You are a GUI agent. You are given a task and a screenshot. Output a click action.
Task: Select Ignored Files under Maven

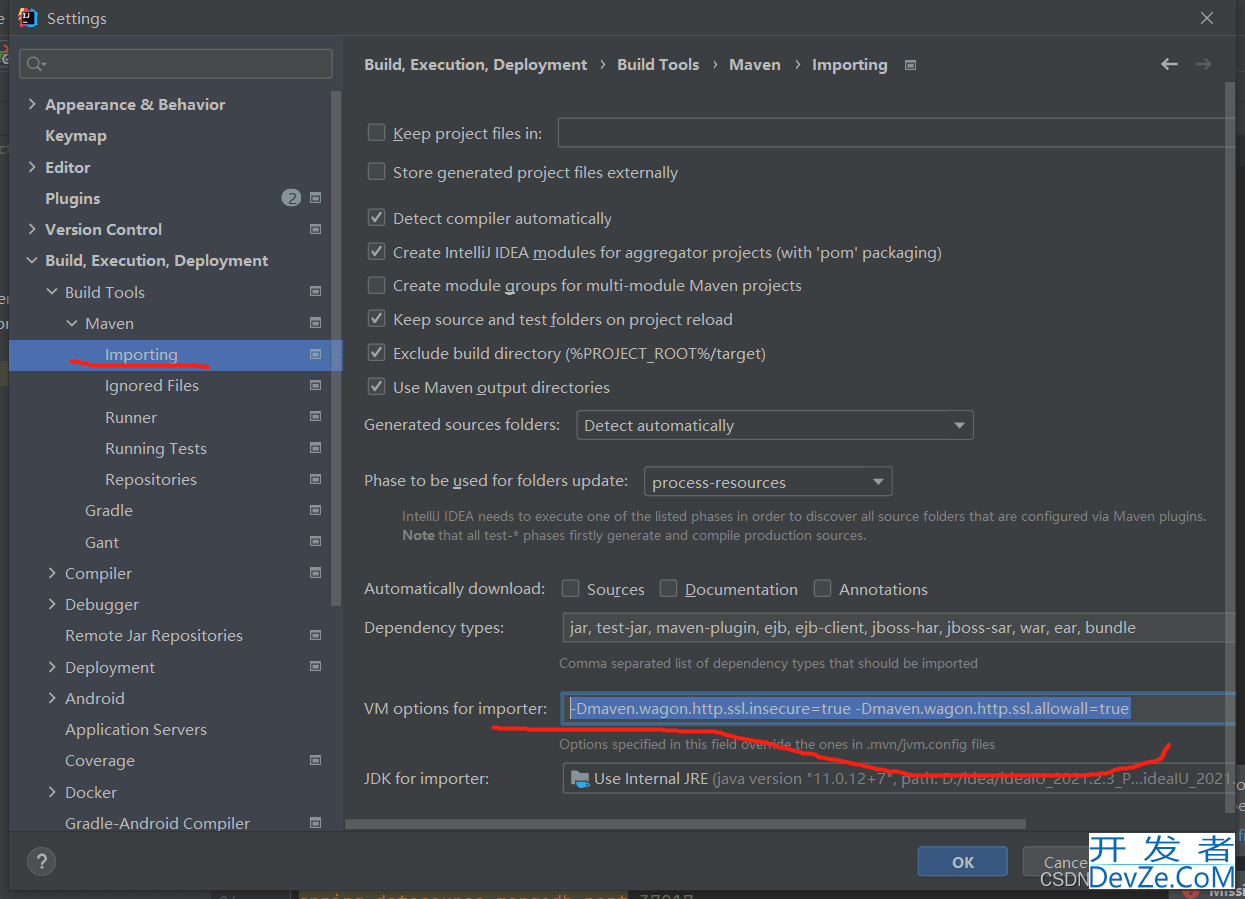pyautogui.click(x=152, y=385)
